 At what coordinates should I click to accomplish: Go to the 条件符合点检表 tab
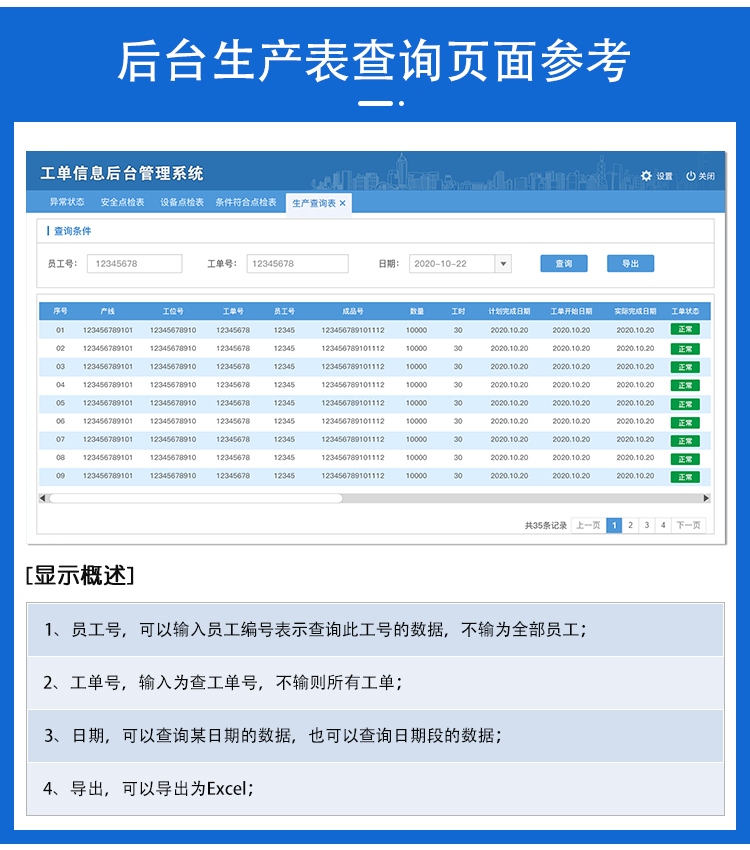[x=246, y=202]
